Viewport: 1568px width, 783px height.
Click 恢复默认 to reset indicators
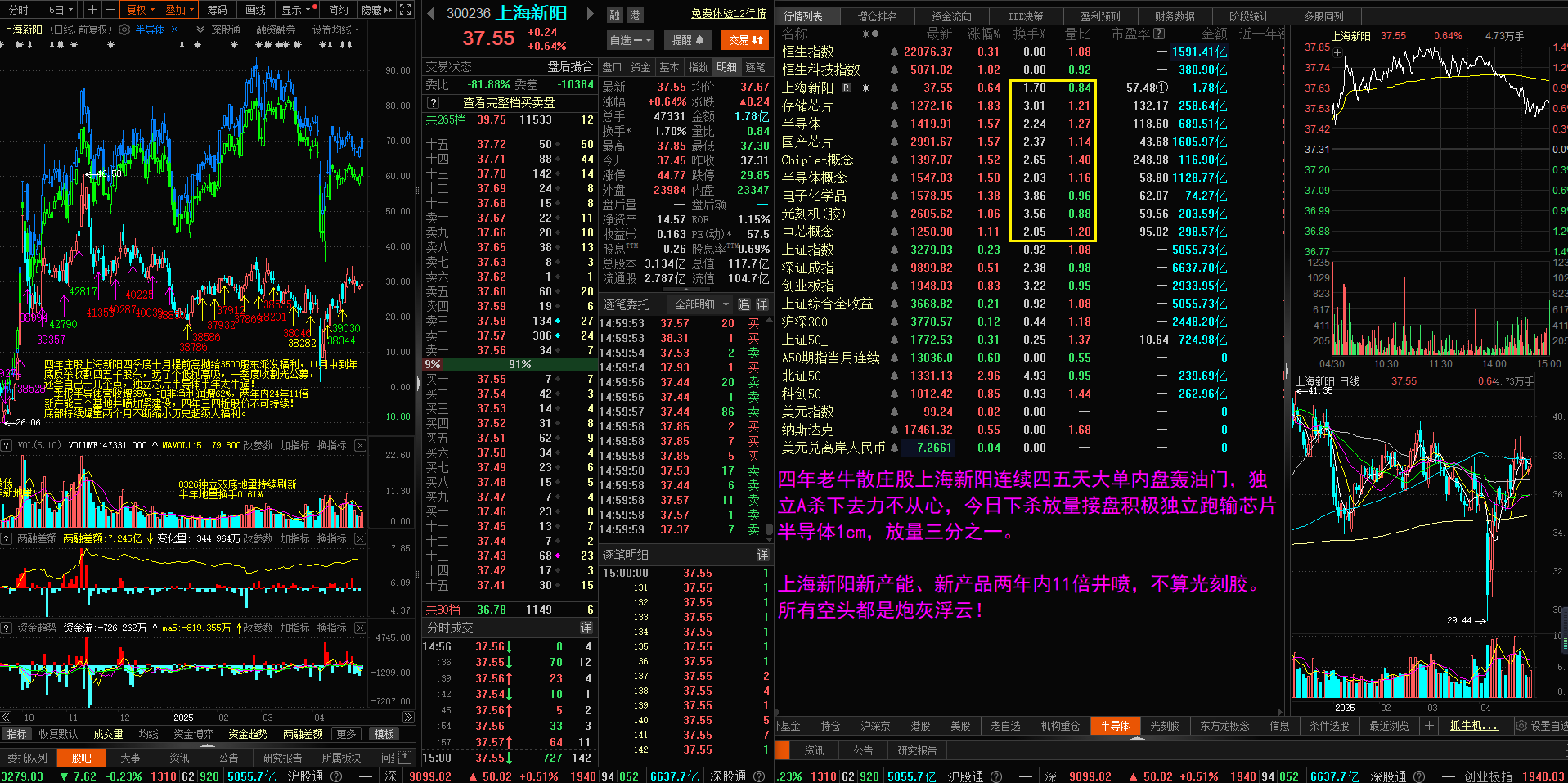tap(58, 734)
